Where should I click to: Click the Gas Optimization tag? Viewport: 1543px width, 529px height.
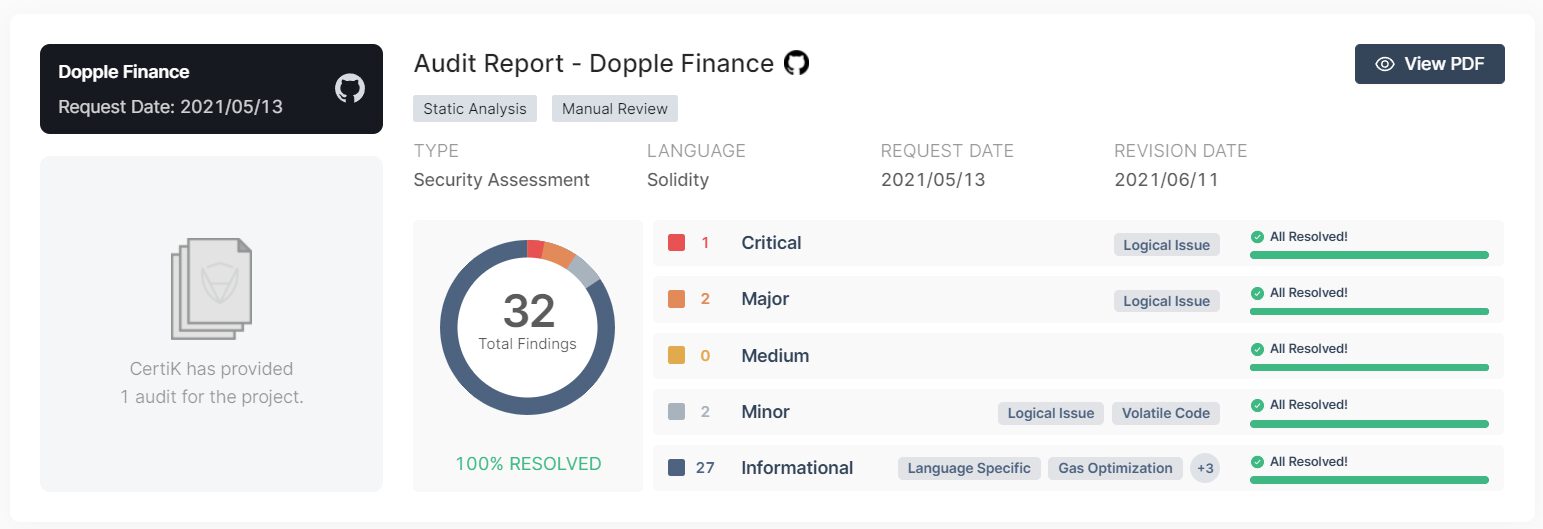point(1115,468)
